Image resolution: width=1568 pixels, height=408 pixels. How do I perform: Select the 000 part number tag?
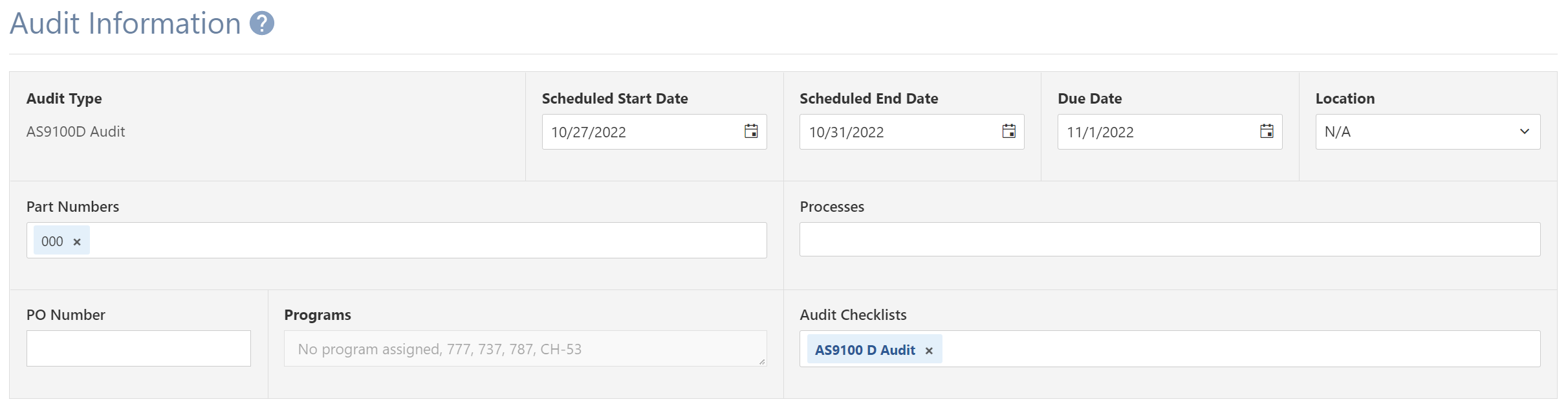pos(52,242)
